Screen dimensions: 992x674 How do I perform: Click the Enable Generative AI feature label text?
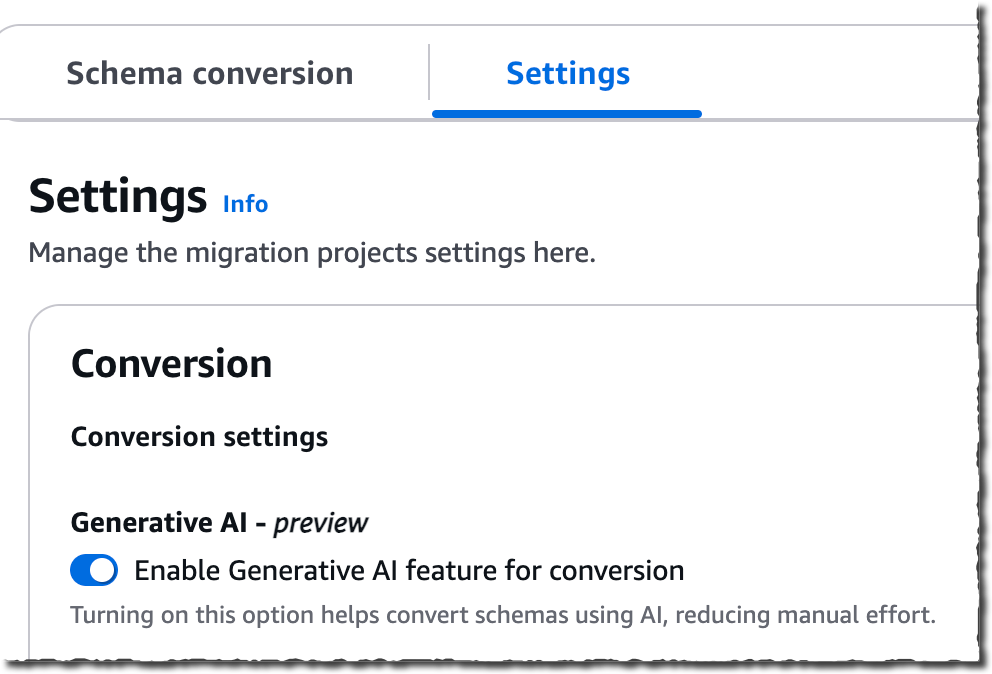click(408, 570)
